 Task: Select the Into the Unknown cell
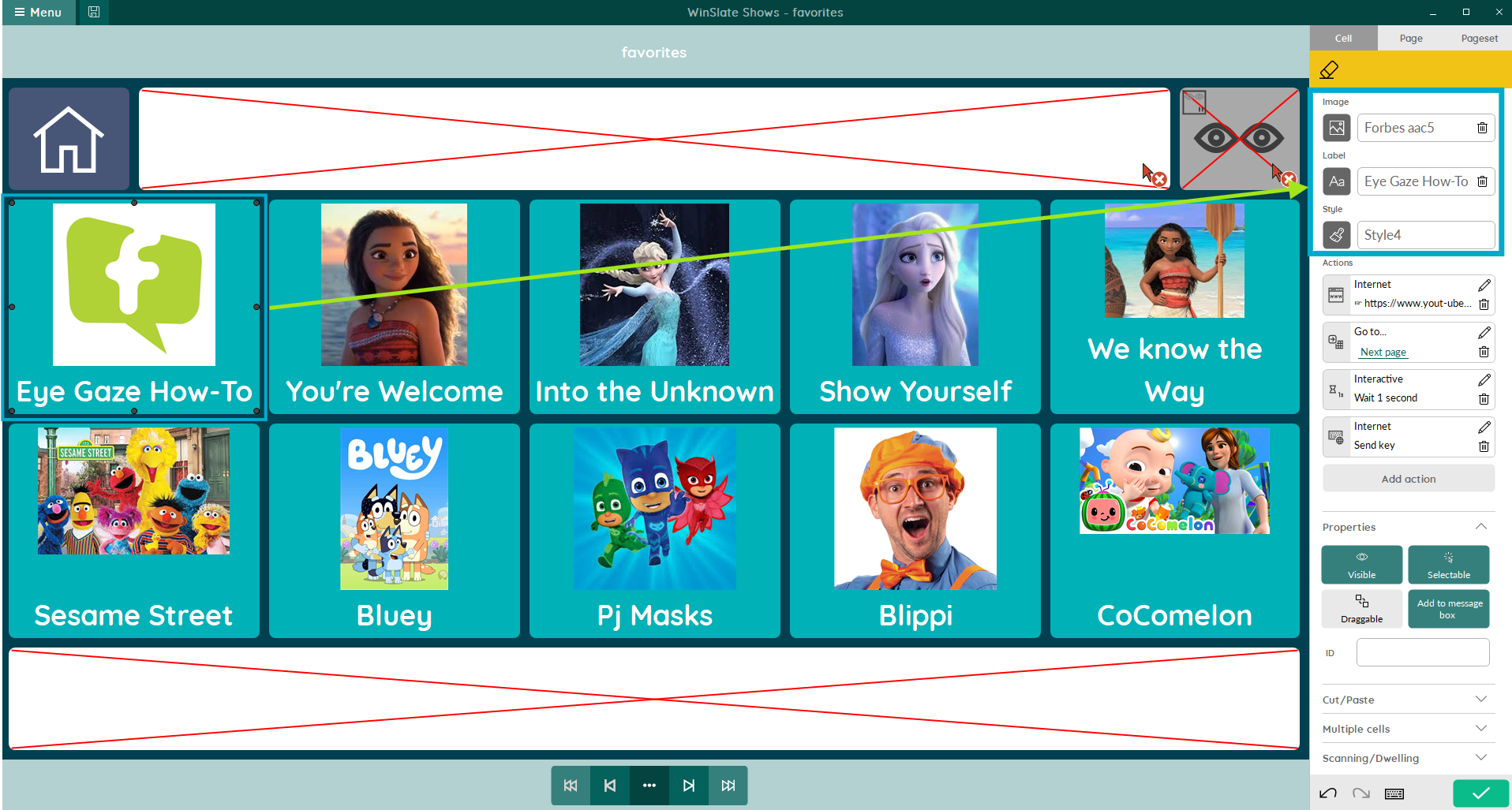(655, 307)
